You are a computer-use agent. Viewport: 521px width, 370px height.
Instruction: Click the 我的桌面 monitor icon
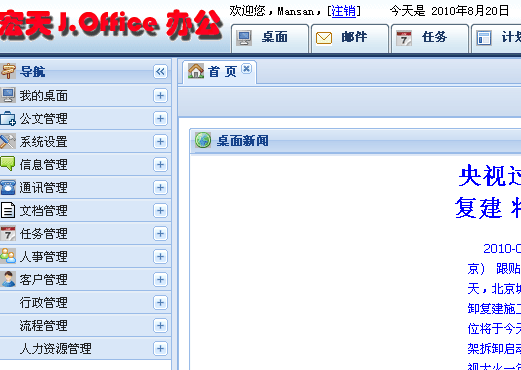[8, 95]
